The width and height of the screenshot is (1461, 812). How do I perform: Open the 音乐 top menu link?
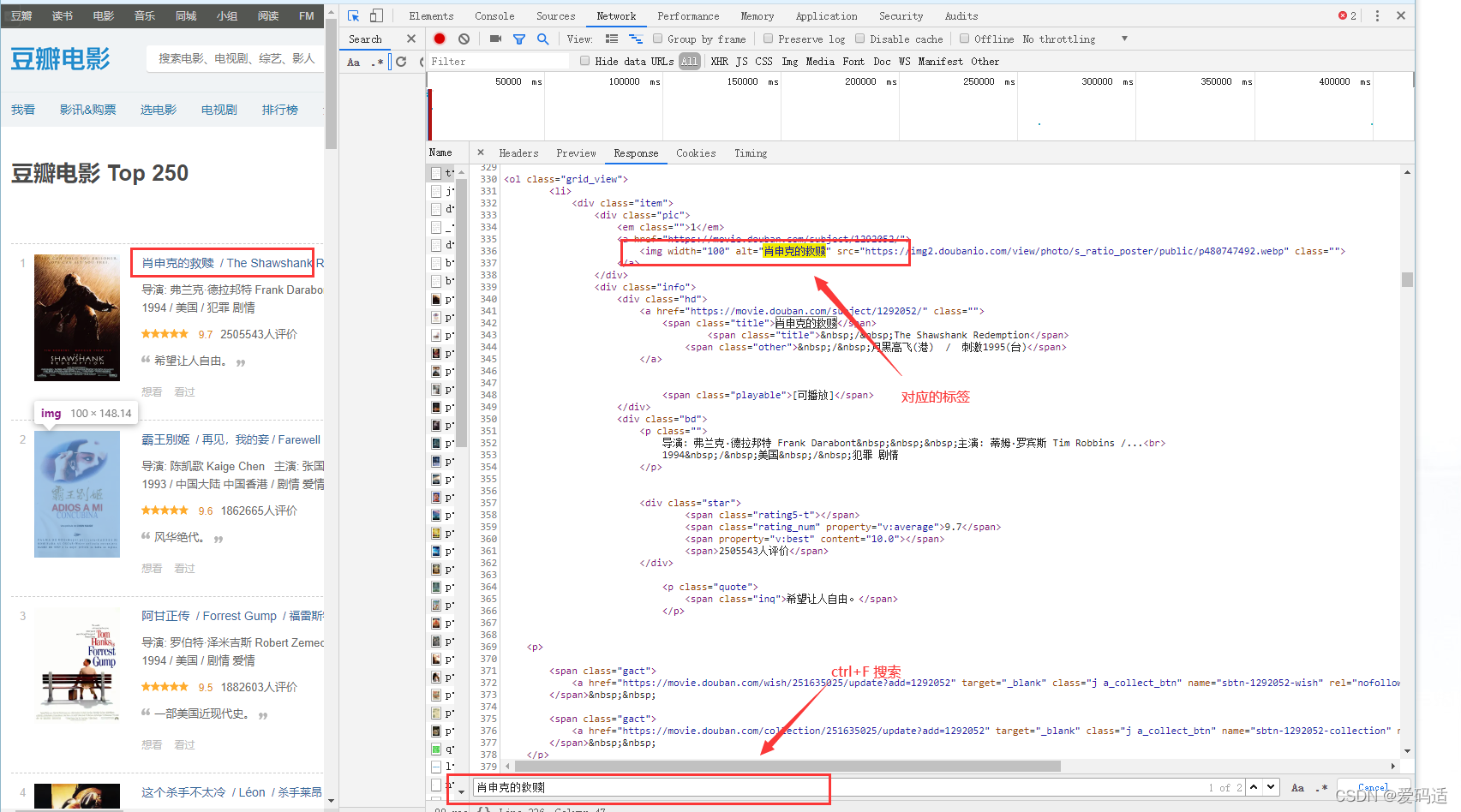145,15
